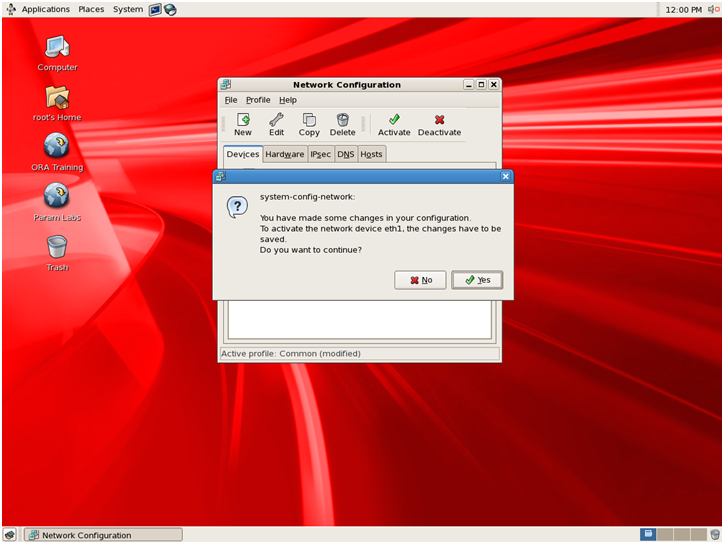Switch to the IPsec tab
Image resolution: width=724 pixels, height=544 pixels.
point(320,154)
